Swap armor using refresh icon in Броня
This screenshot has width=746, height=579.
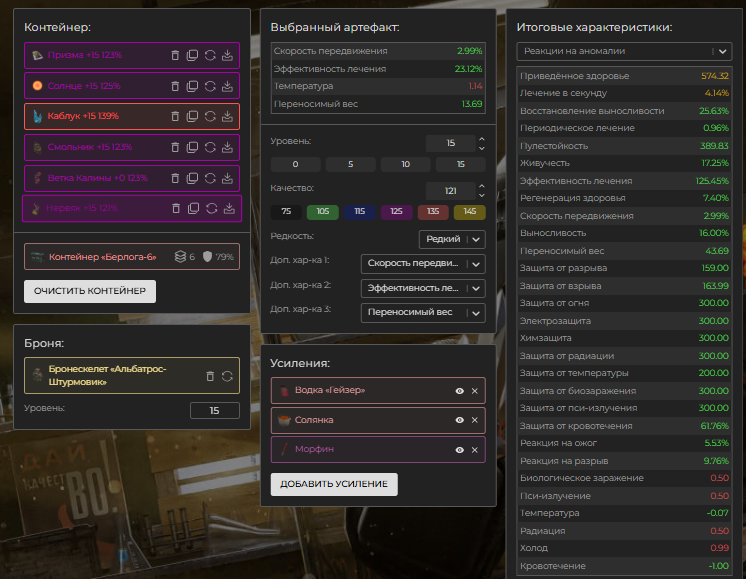(227, 376)
